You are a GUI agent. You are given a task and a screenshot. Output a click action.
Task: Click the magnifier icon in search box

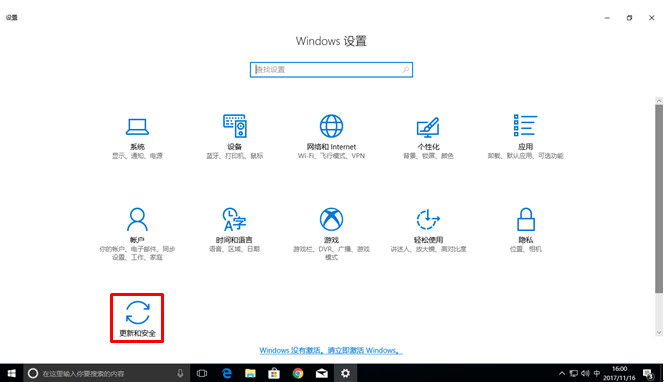tap(406, 69)
